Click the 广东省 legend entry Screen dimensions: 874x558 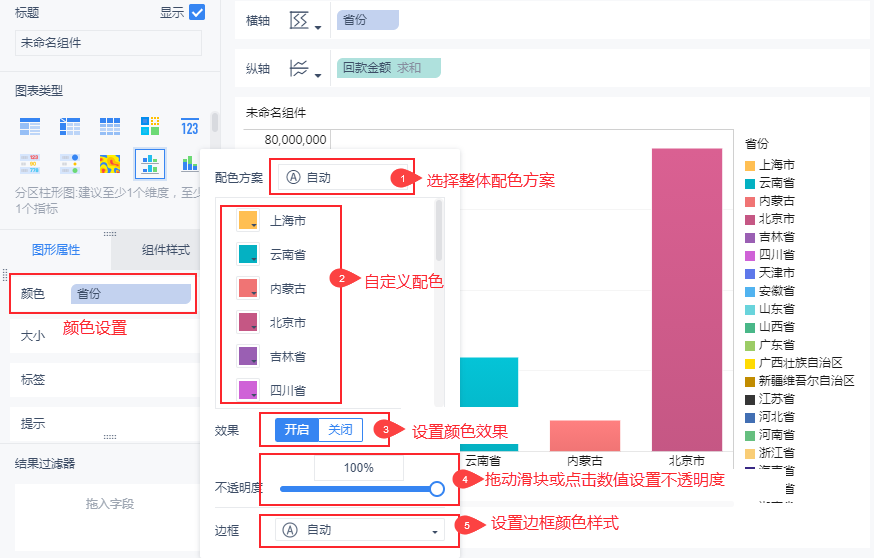point(770,344)
